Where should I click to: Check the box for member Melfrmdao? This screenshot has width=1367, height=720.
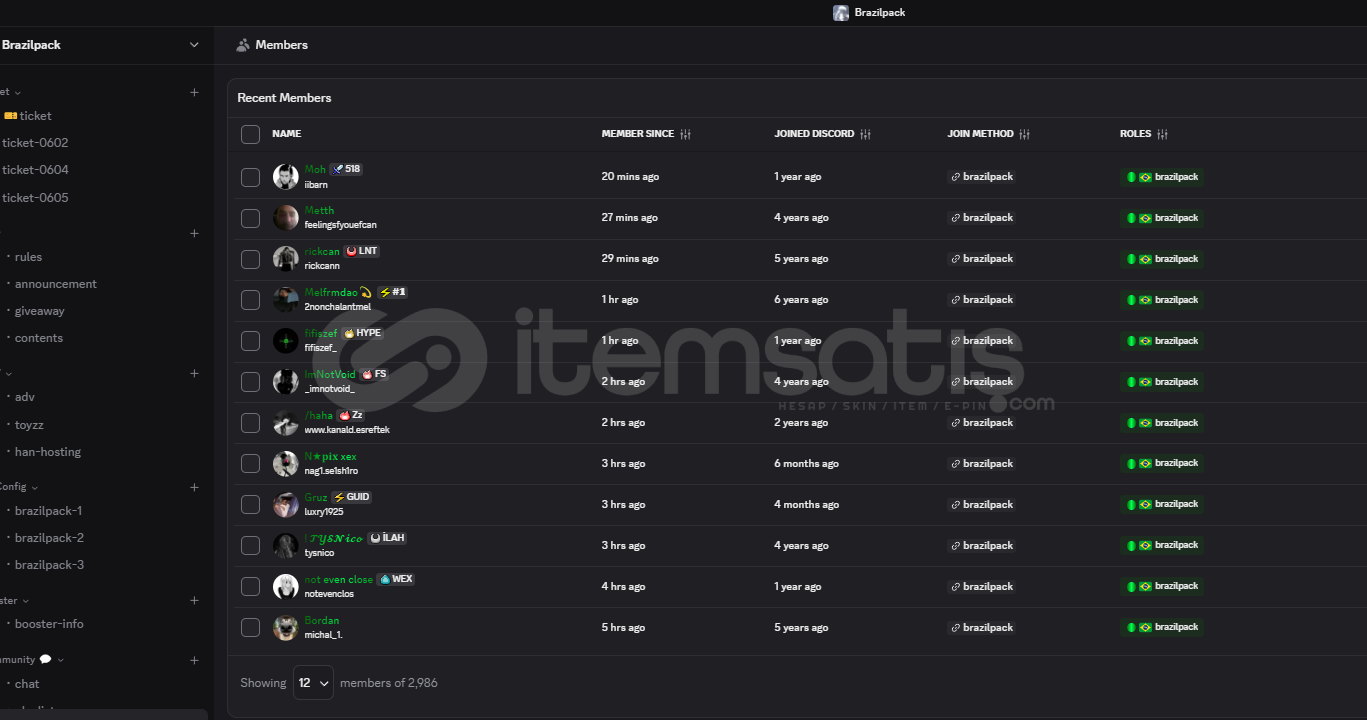pyautogui.click(x=250, y=300)
